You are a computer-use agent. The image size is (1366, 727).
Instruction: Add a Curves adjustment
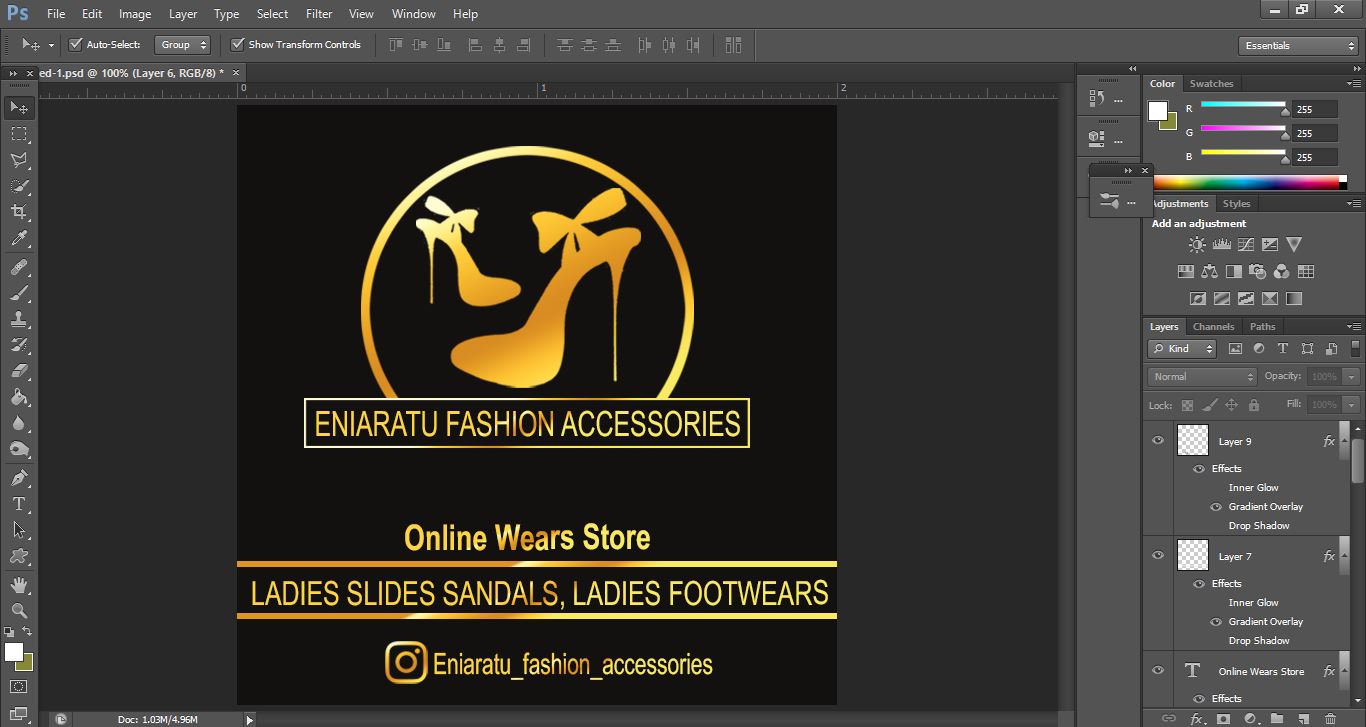(1246, 244)
